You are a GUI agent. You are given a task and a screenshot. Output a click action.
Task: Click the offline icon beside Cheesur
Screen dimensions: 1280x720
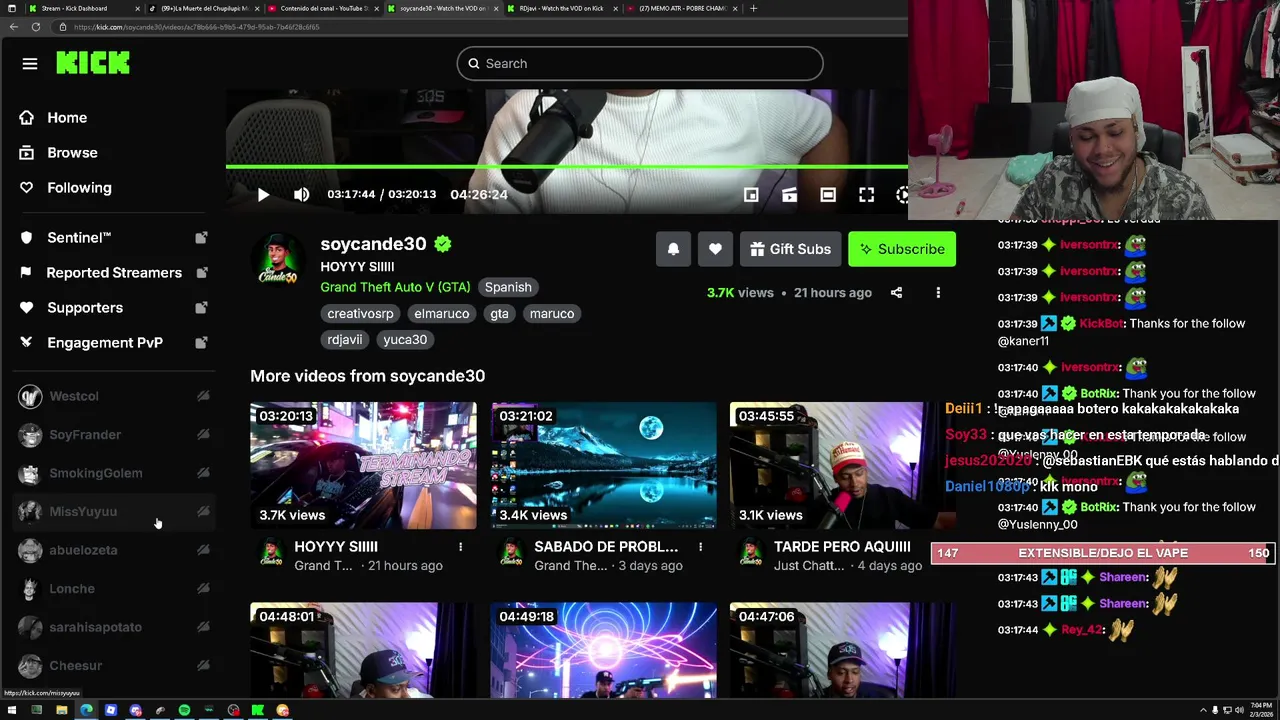pyautogui.click(x=203, y=666)
